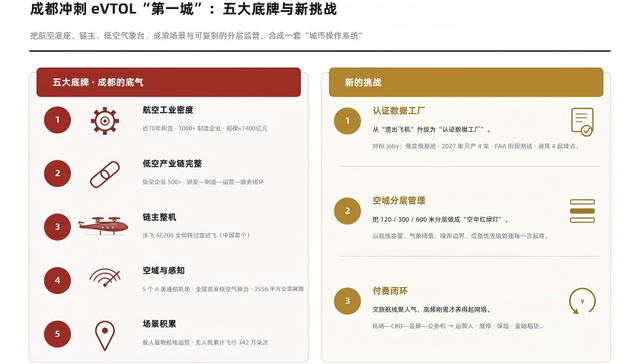The image size is (640, 364).
Task: Click the line starting 对标 Joby
Action: [x=476, y=146]
